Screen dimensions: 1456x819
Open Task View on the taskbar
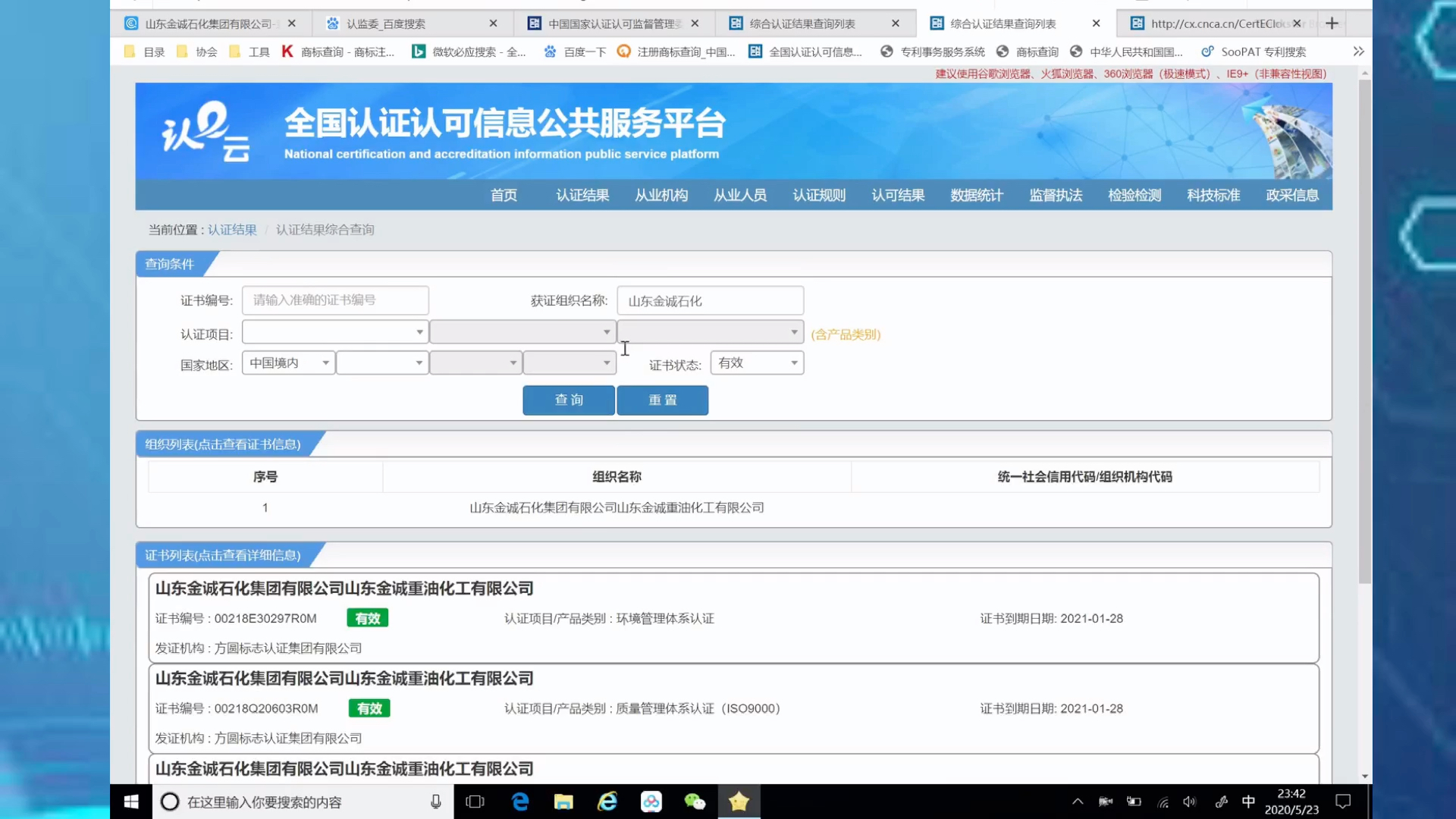475,802
